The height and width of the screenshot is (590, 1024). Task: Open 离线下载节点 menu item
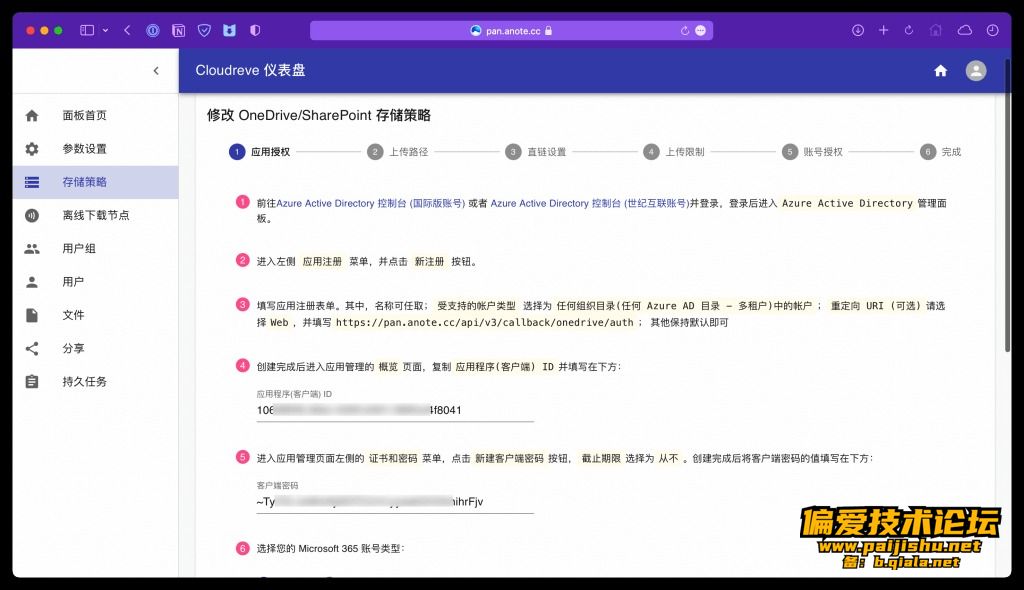(95, 216)
